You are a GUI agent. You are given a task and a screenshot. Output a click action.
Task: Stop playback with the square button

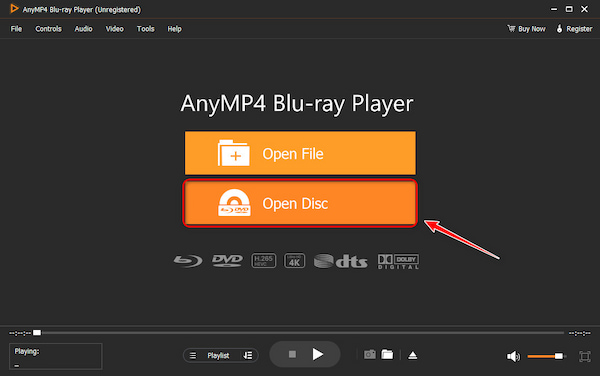(x=292, y=354)
